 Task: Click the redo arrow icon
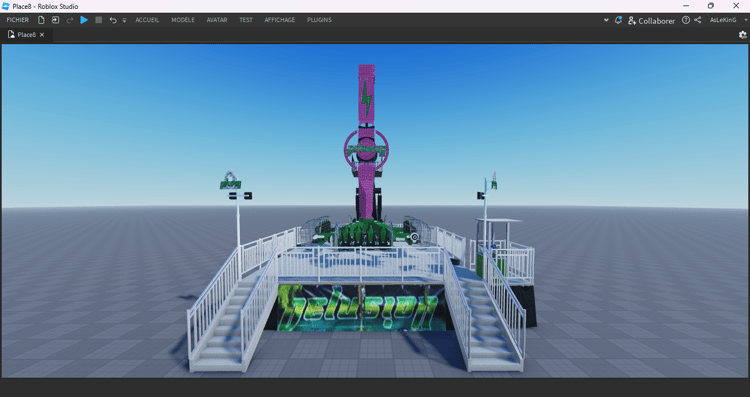(70, 20)
